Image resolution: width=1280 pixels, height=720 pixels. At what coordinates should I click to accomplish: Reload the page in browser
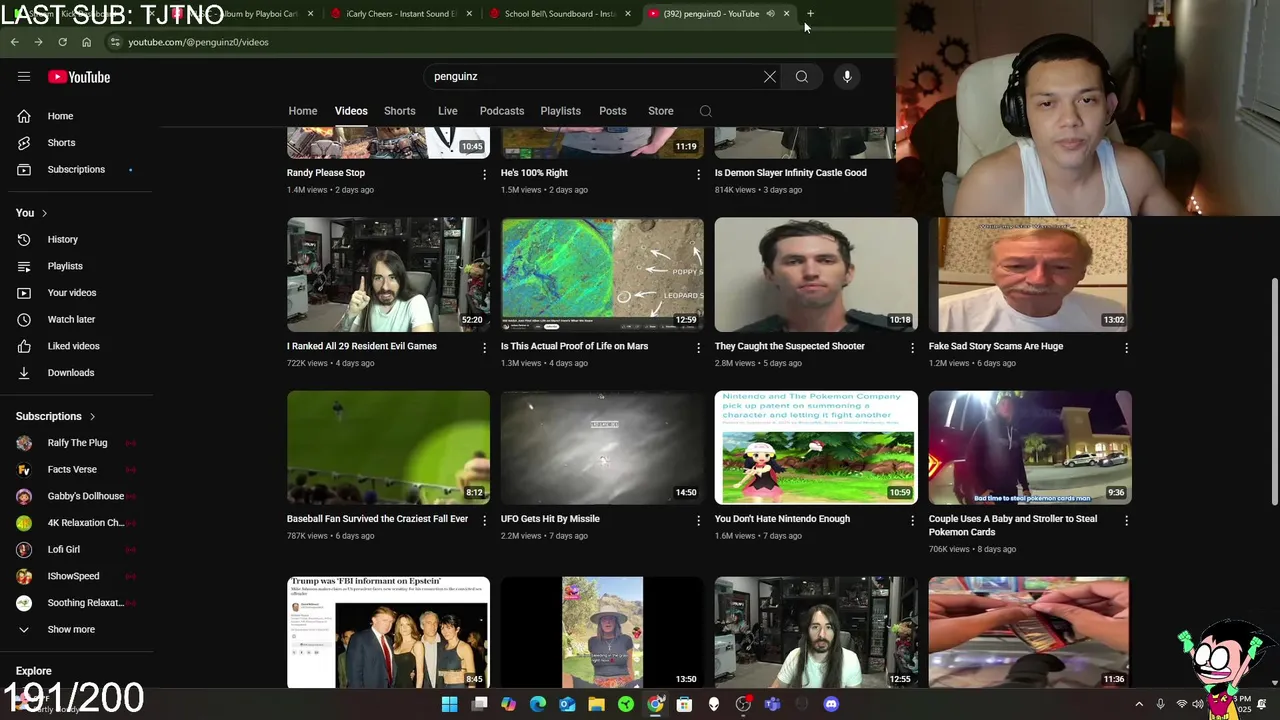62,42
